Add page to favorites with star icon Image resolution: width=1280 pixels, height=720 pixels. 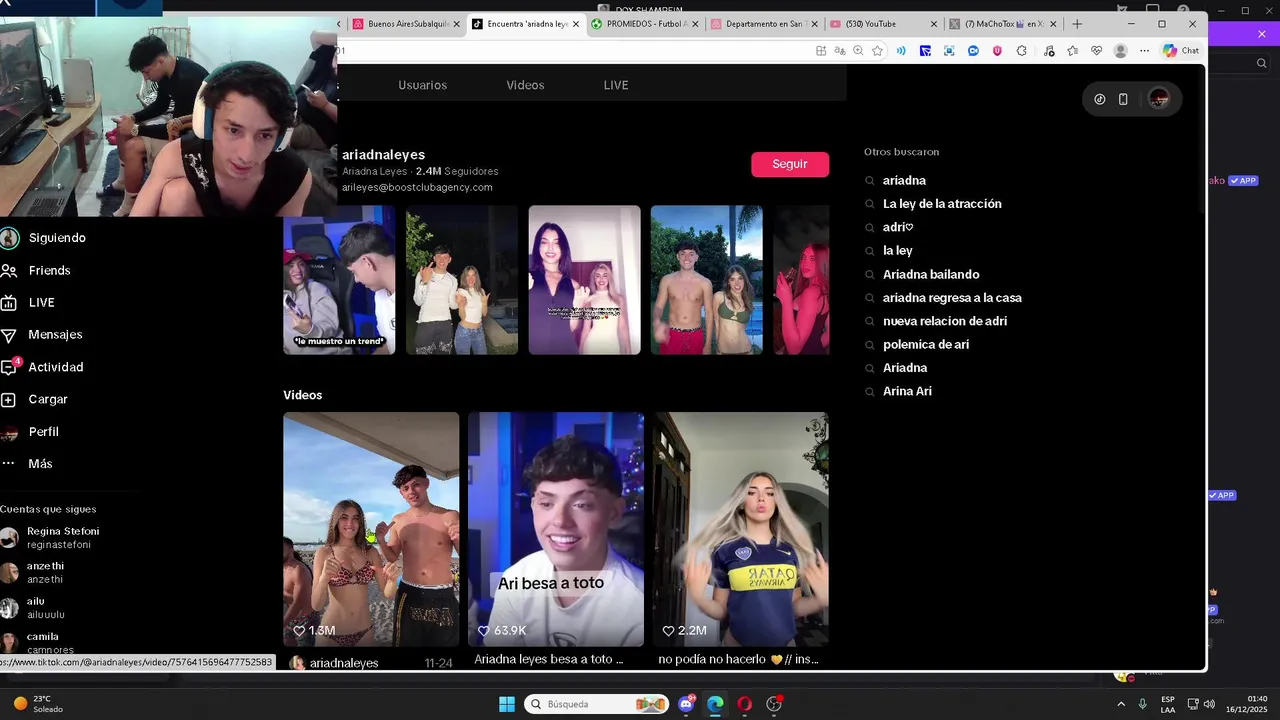coord(877,51)
